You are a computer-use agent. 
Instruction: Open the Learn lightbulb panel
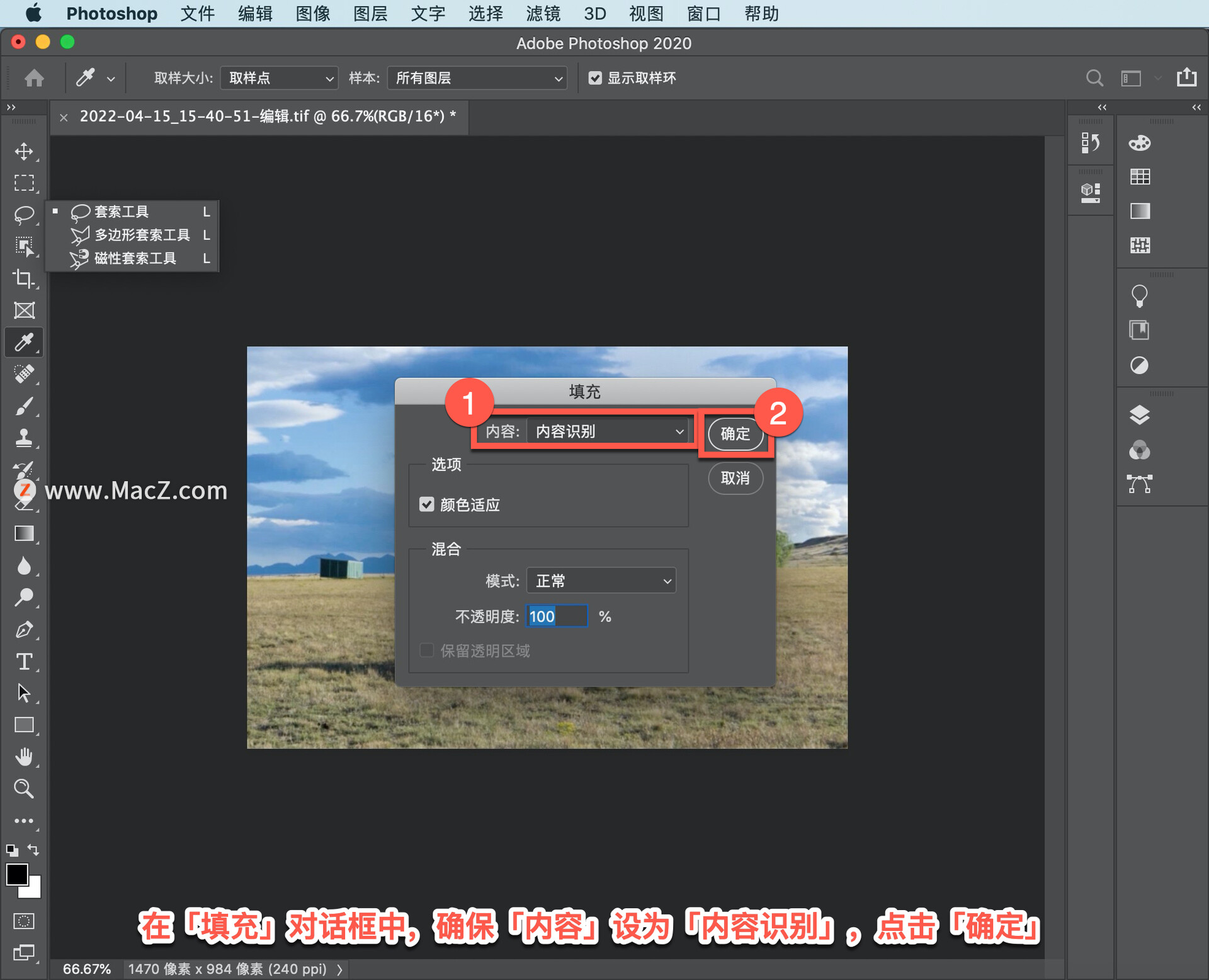tap(1140, 296)
